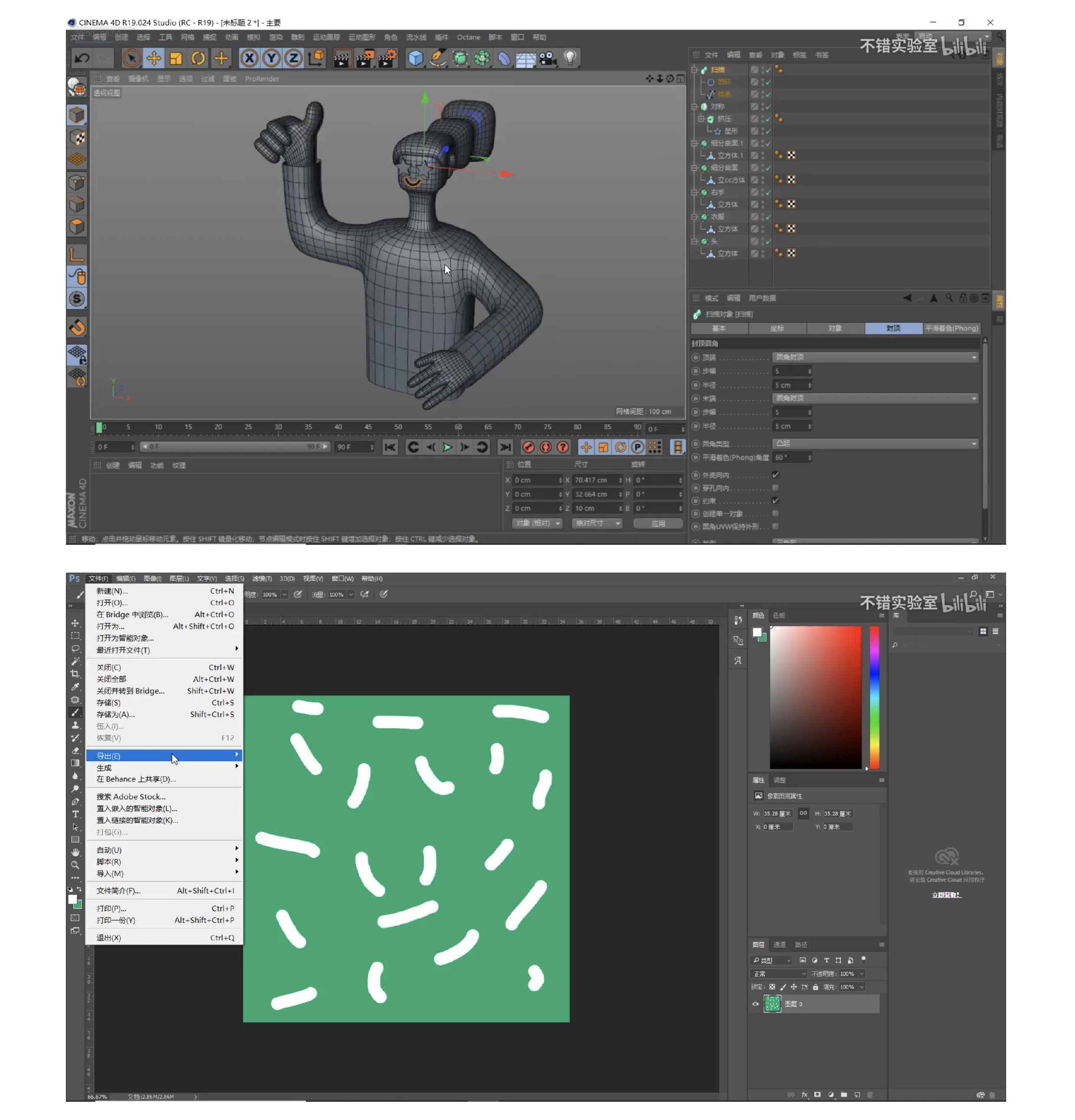Switch to the 对象 attribute tab
1075x1120 pixels.
pyautogui.click(x=835, y=329)
